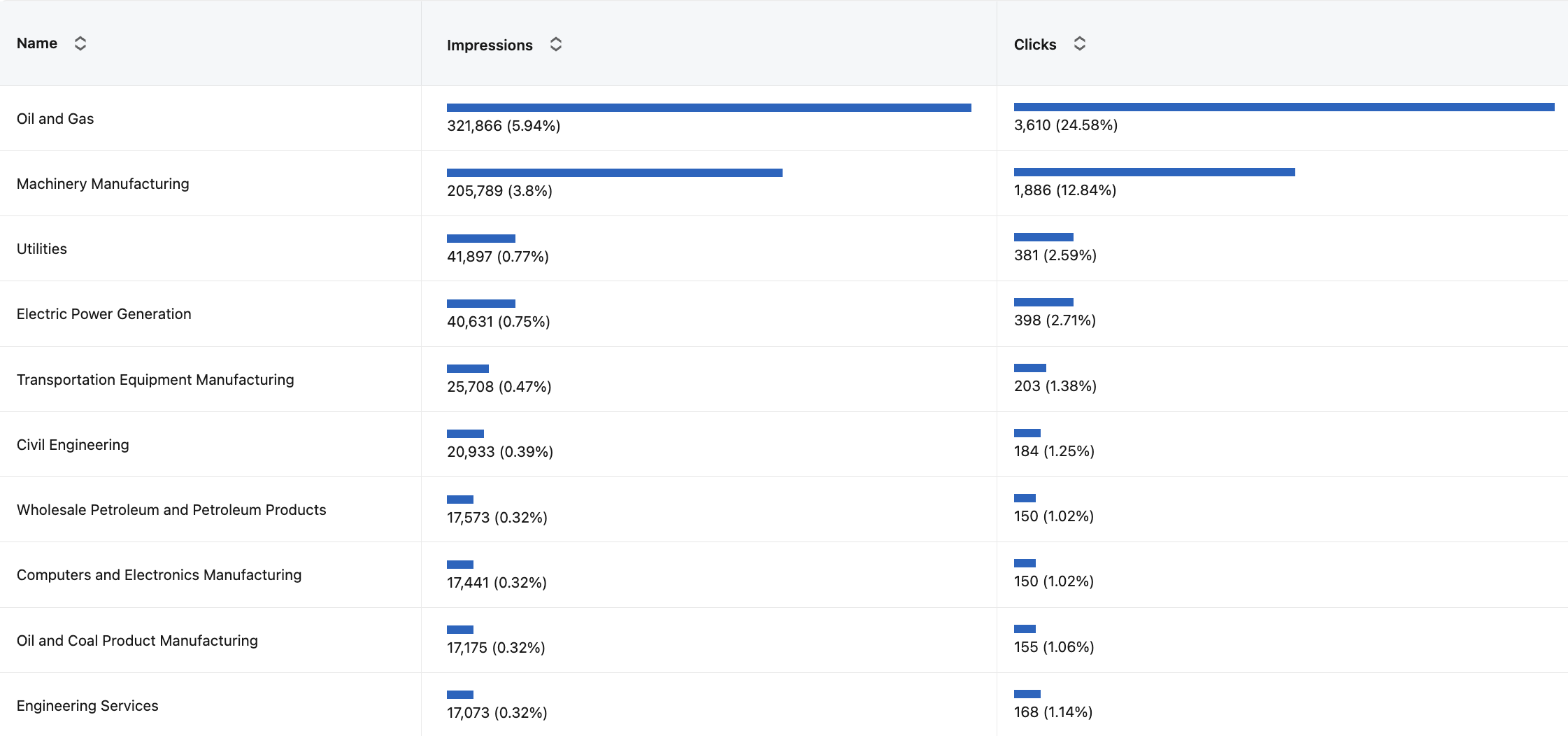Select Wholesale Petroleum and Petroleum Products
The height and width of the screenshot is (736, 1568).
click(171, 510)
